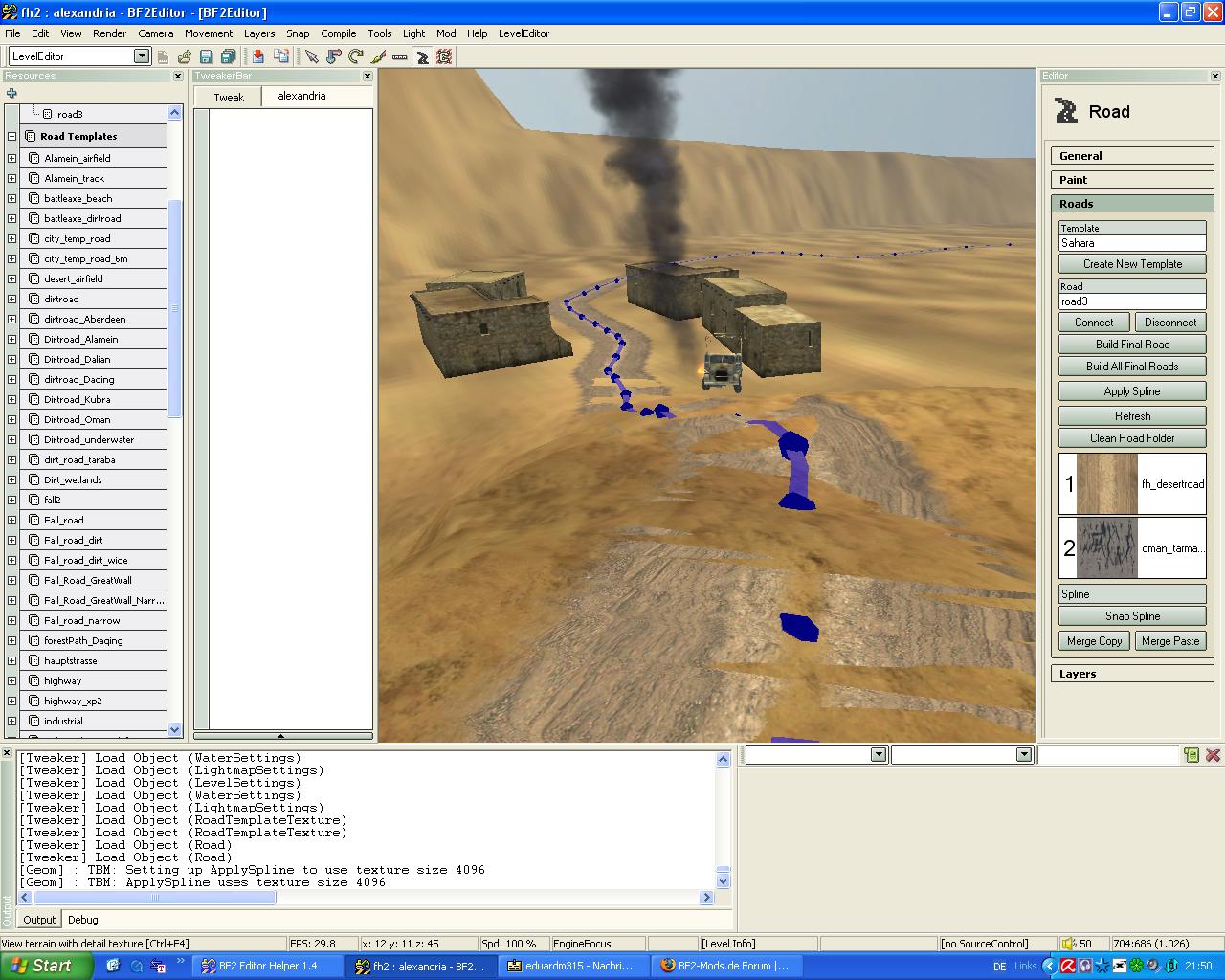This screenshot has width=1225, height=980.
Task: Select the fh_desertroad texture thumbnail
Action: (1107, 484)
